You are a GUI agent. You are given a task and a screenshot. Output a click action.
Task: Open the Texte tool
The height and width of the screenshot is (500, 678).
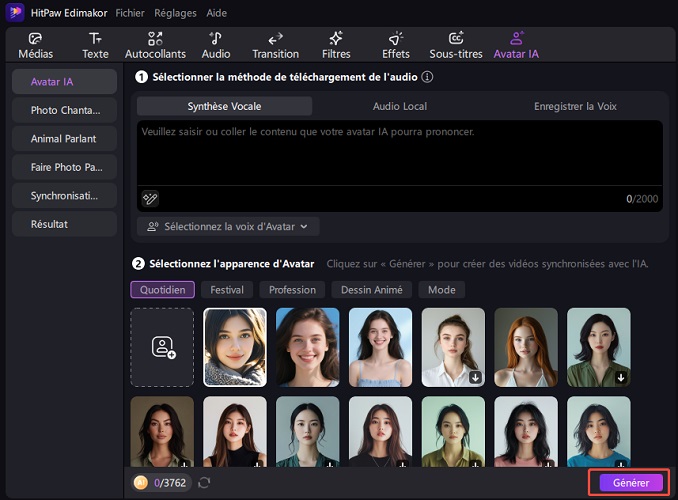(95, 45)
